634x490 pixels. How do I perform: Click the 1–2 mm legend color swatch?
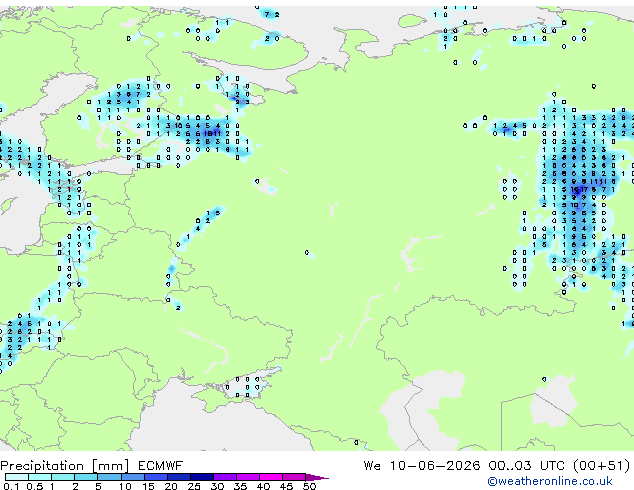tap(63, 477)
